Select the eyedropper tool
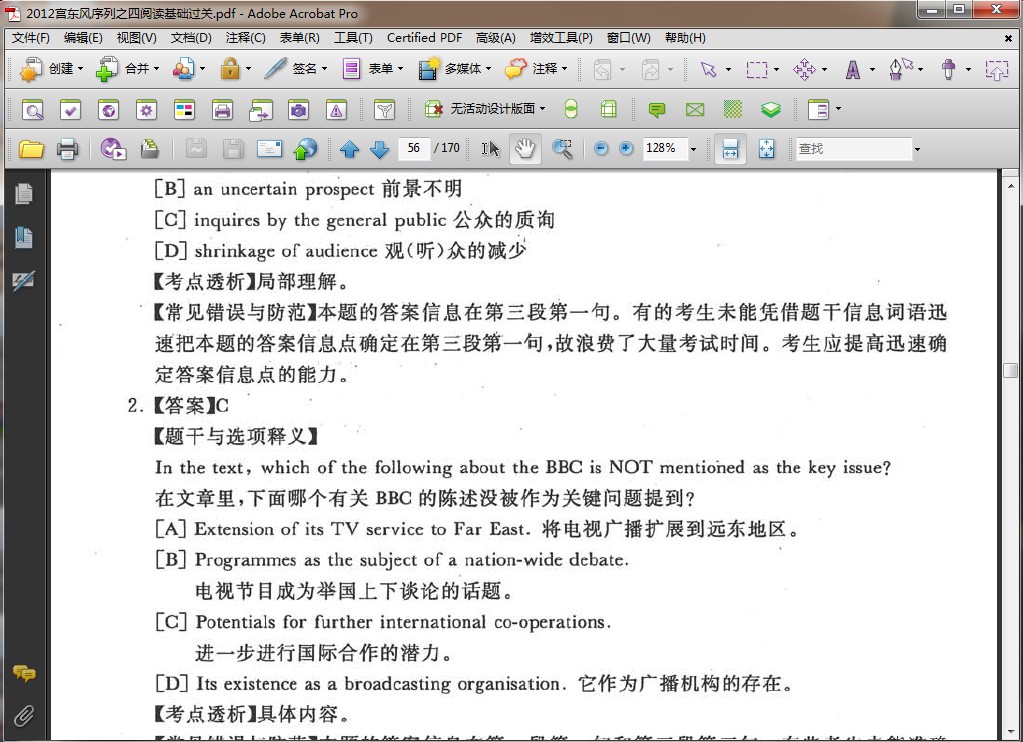Screen dimensions: 1023x742 (949, 69)
